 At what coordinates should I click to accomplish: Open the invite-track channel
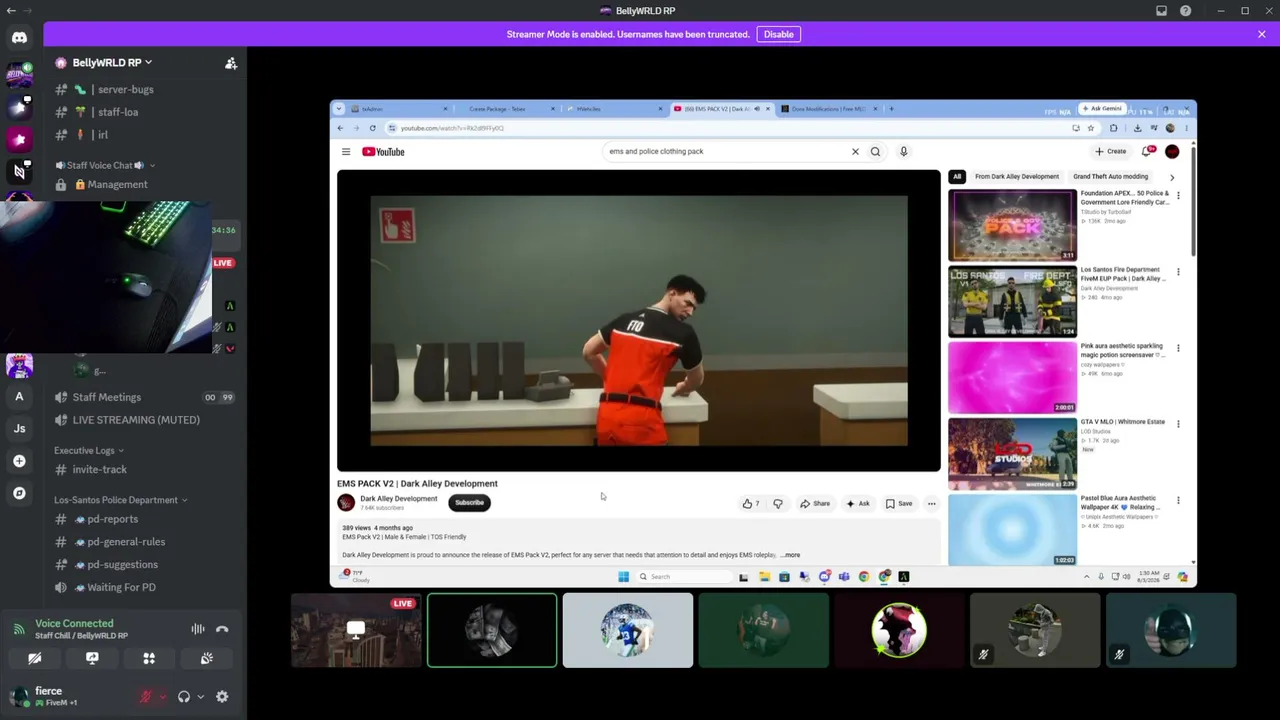[145, 469]
